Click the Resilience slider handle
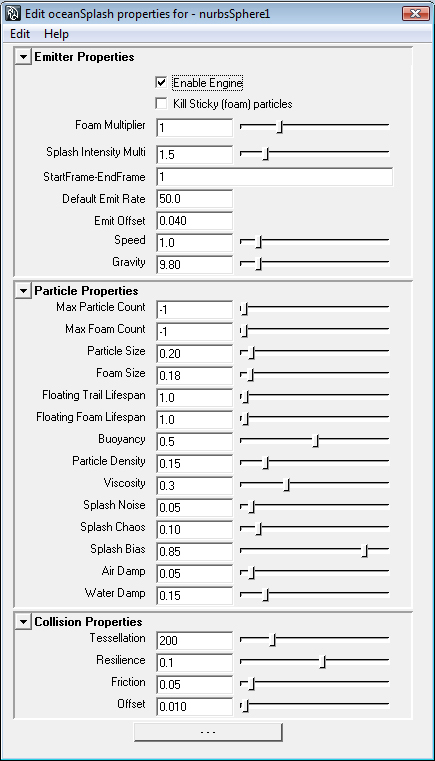The height and width of the screenshot is (761, 435). tap(323, 662)
